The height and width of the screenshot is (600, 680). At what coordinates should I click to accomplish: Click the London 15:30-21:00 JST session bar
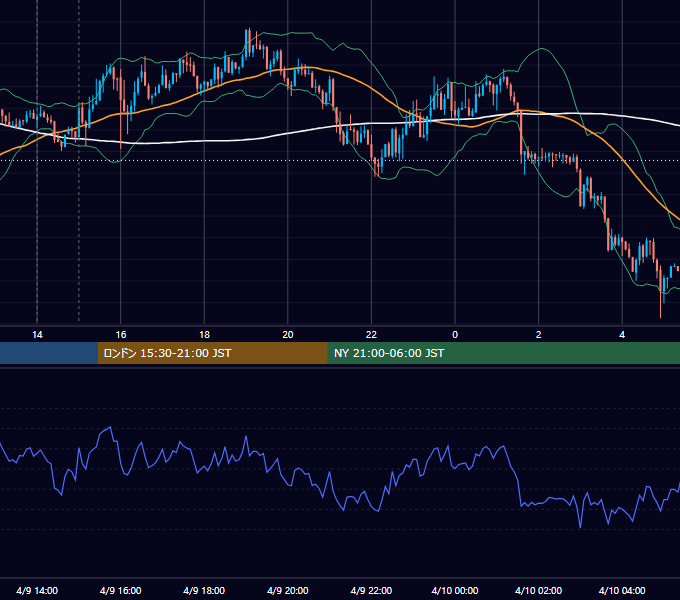tap(212, 353)
